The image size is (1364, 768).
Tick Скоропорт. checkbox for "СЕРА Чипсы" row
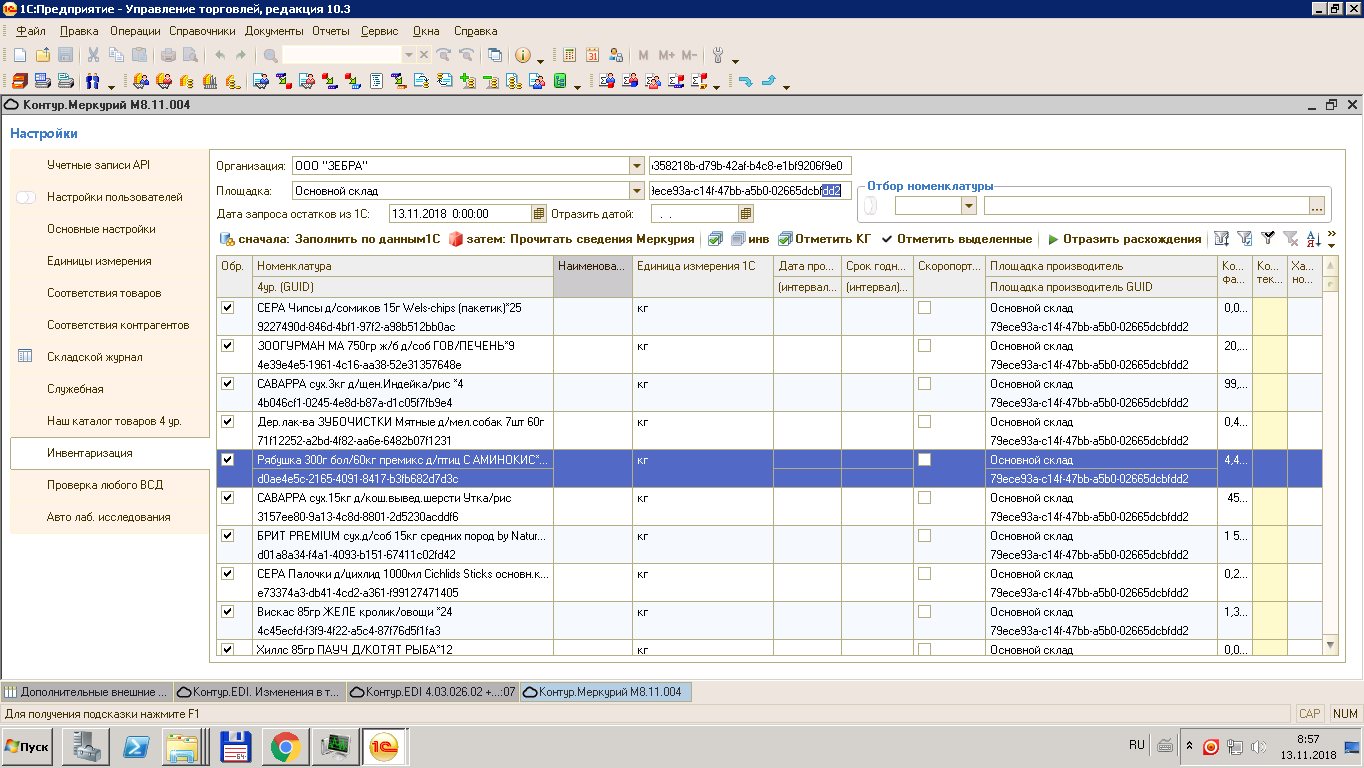pos(924,307)
